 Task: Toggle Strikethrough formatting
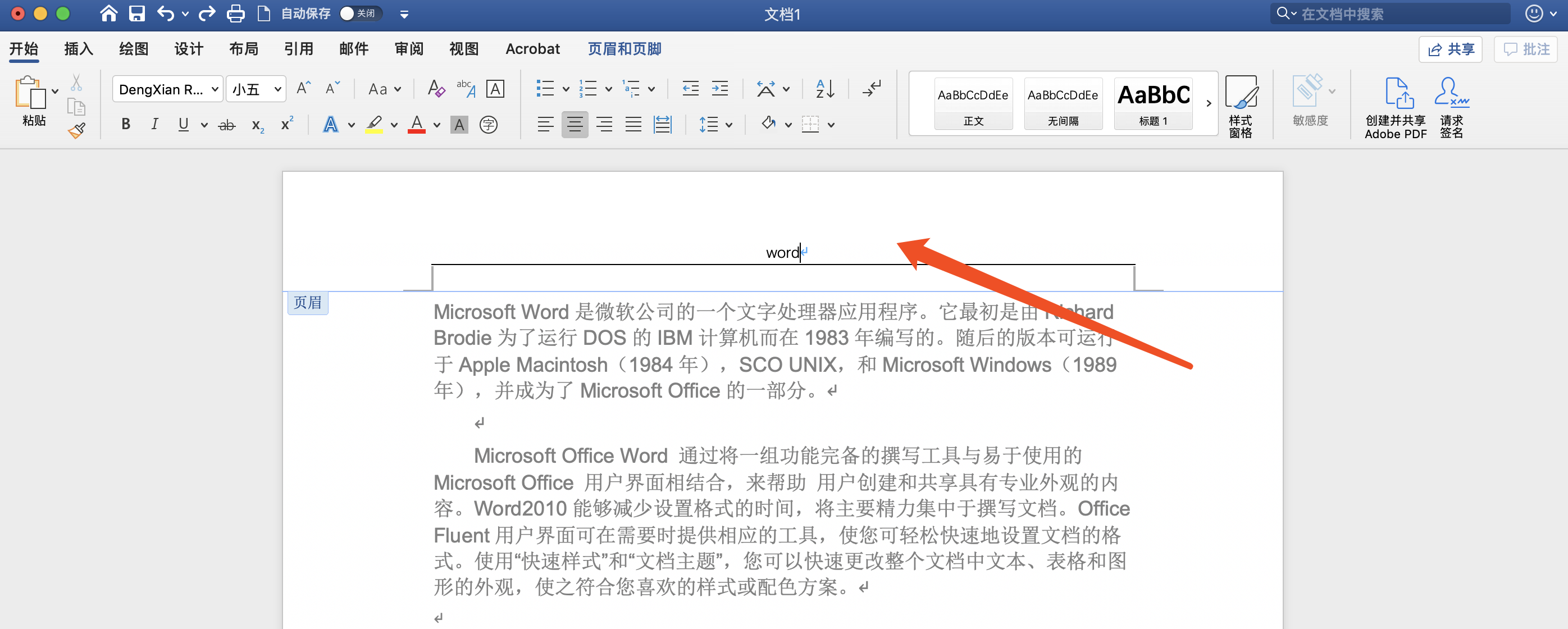(x=226, y=125)
